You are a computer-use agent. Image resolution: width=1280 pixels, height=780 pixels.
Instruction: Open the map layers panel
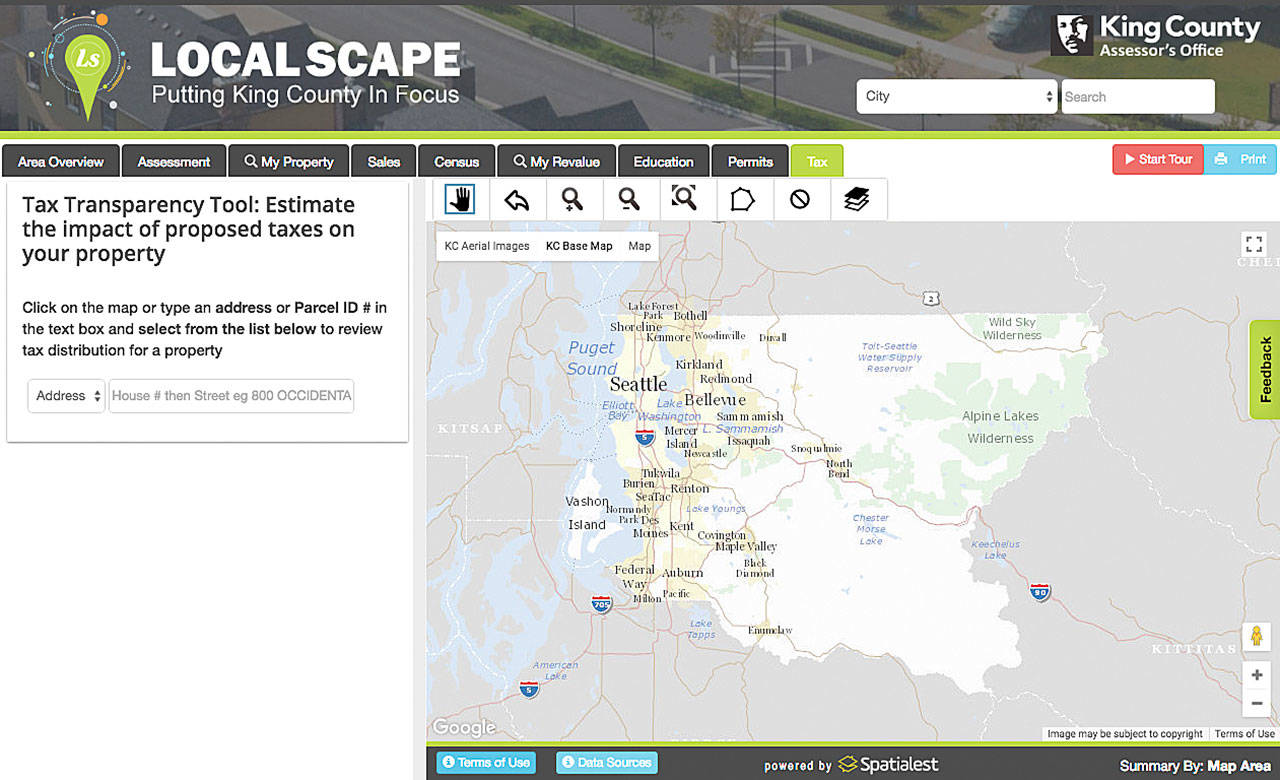(858, 198)
